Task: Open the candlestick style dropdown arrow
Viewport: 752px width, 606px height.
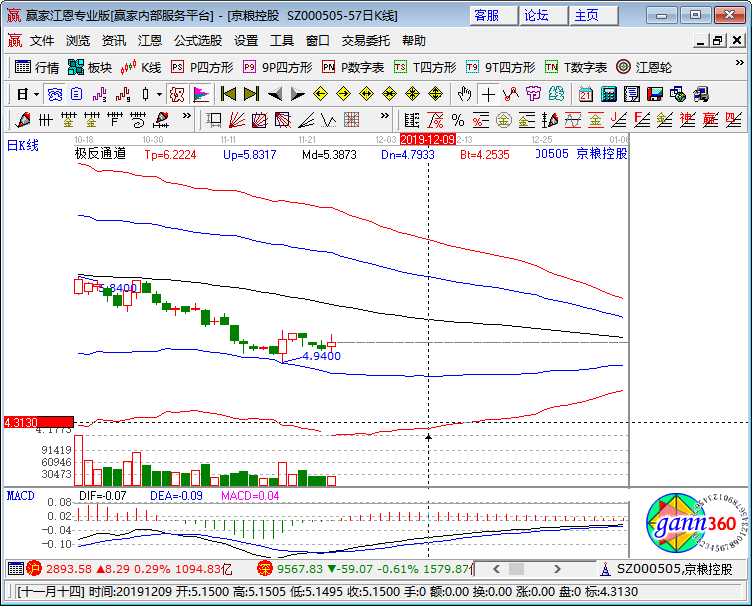Action: pos(159,94)
